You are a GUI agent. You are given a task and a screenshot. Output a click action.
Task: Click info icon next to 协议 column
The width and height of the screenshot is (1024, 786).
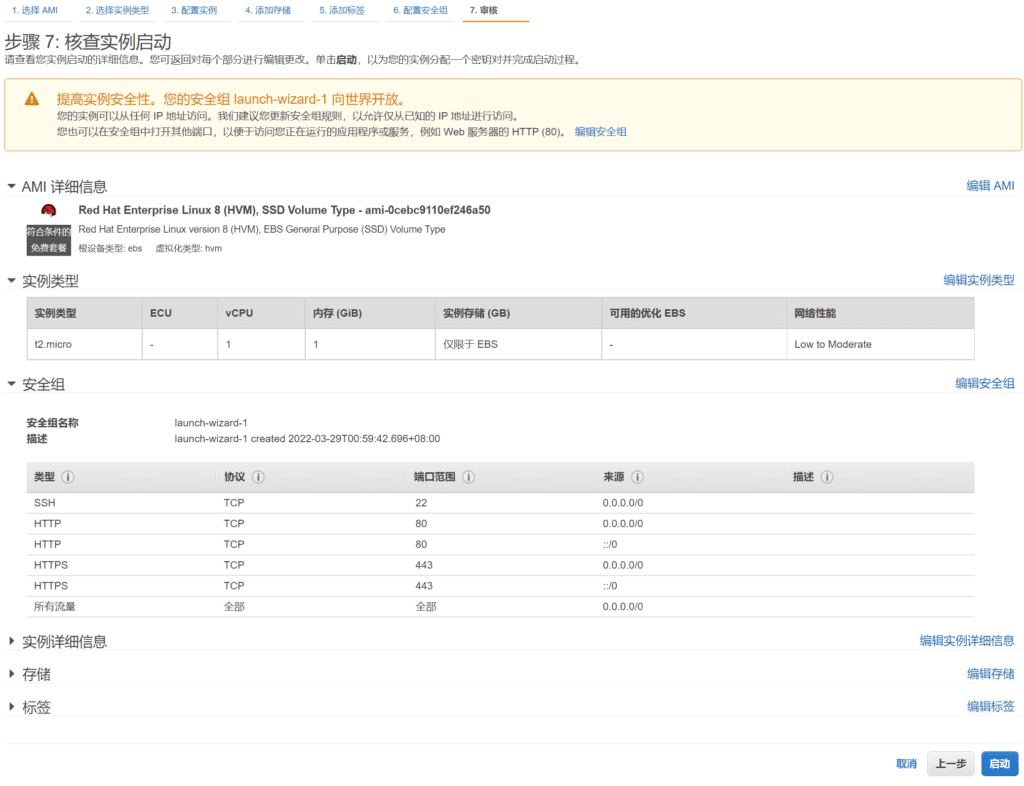click(258, 477)
